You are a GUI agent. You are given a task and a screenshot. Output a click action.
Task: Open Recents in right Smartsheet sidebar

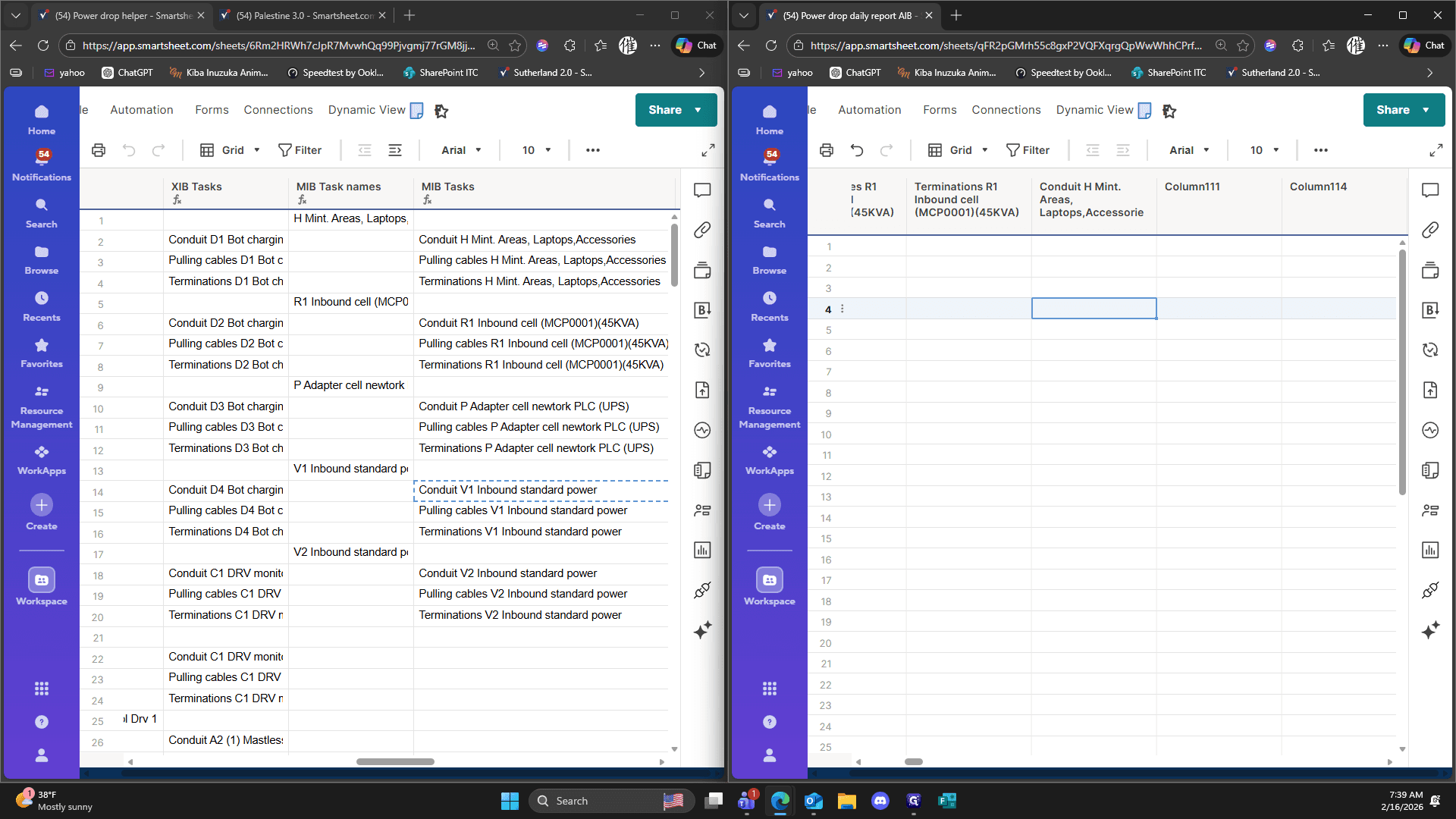coord(770,306)
